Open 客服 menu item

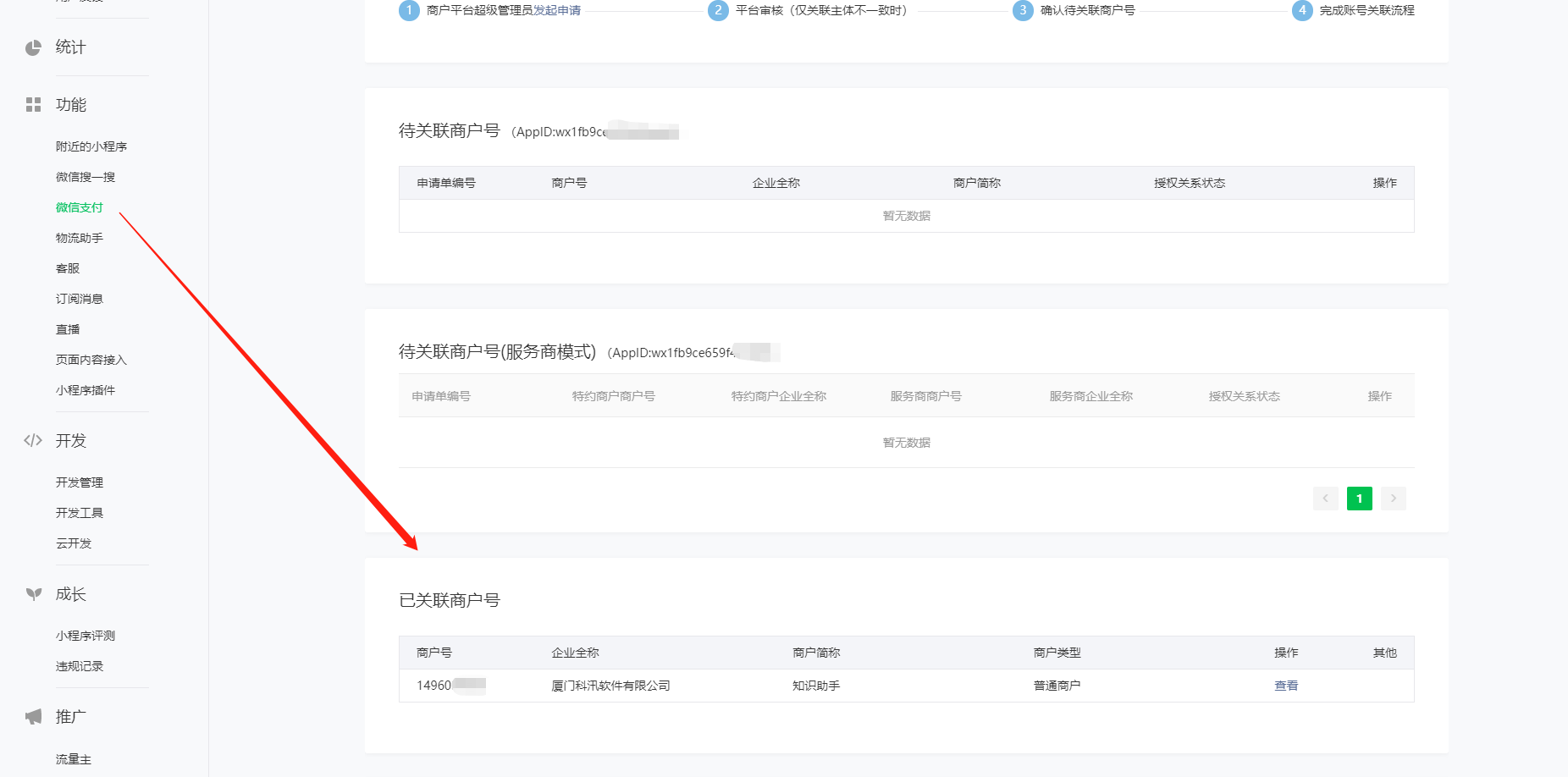coord(68,268)
